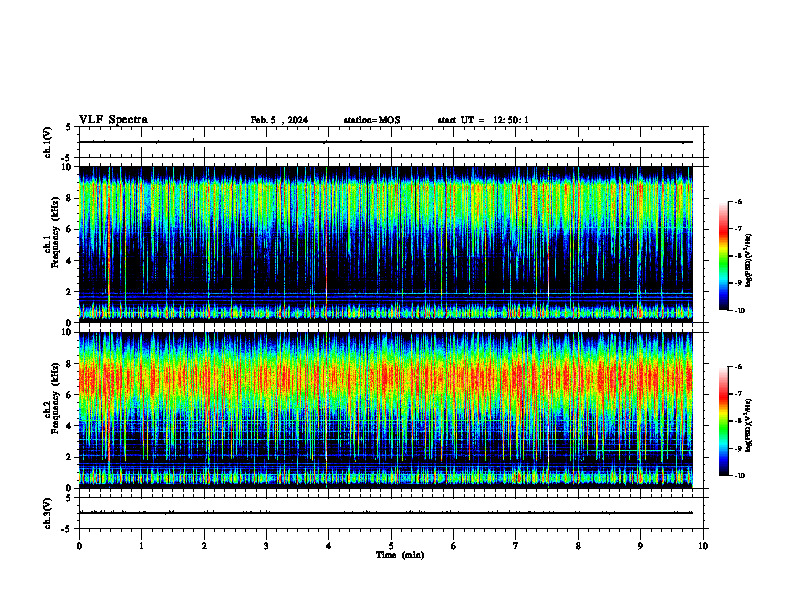
Task: Click time axis tick label "9"
Action: [640, 546]
